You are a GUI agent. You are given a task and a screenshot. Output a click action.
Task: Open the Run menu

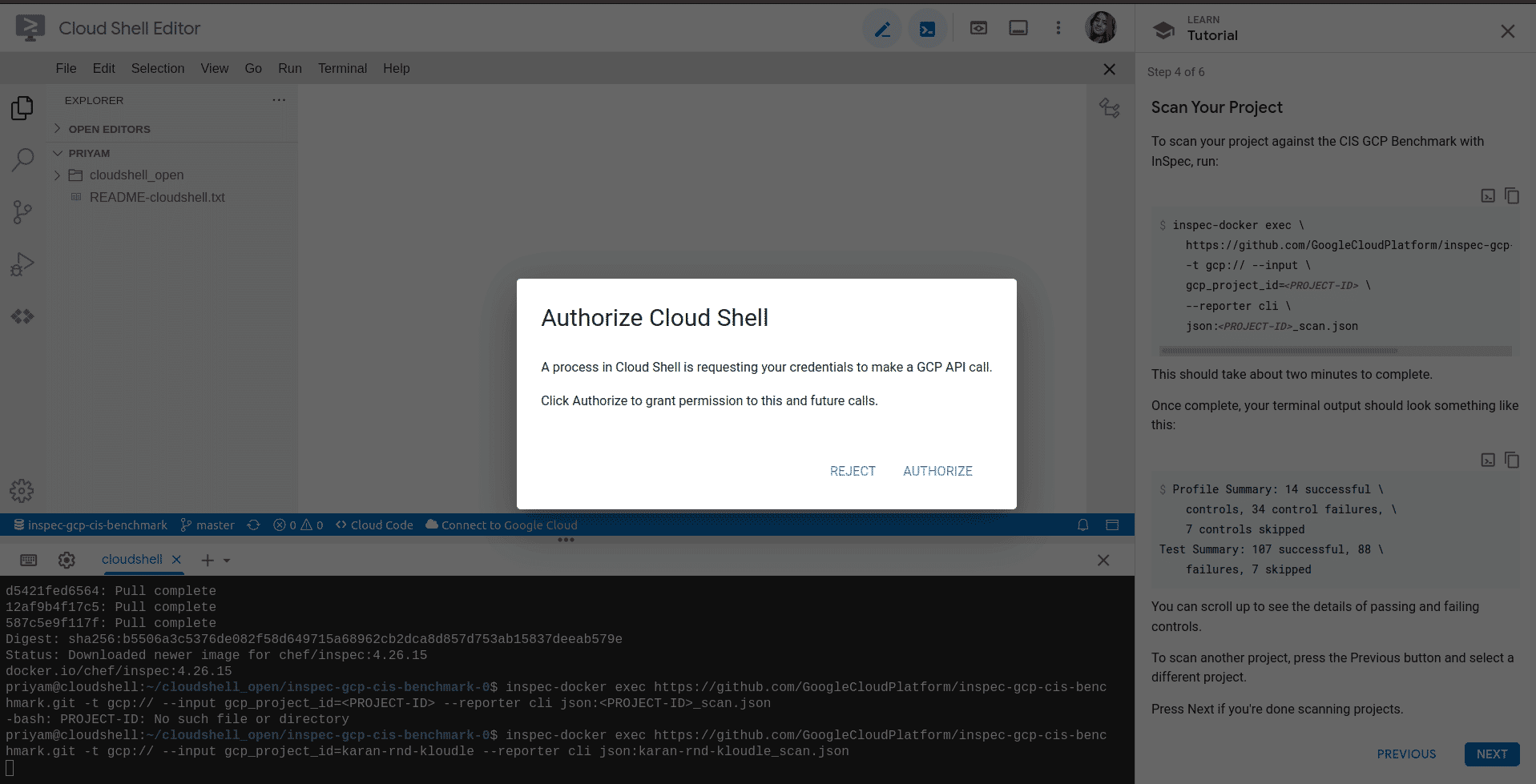pyautogui.click(x=290, y=68)
